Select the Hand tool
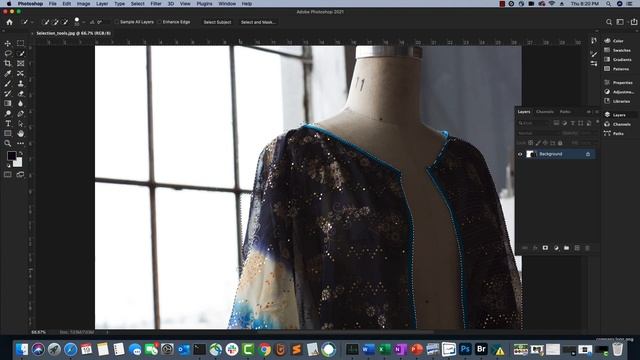 (20, 133)
